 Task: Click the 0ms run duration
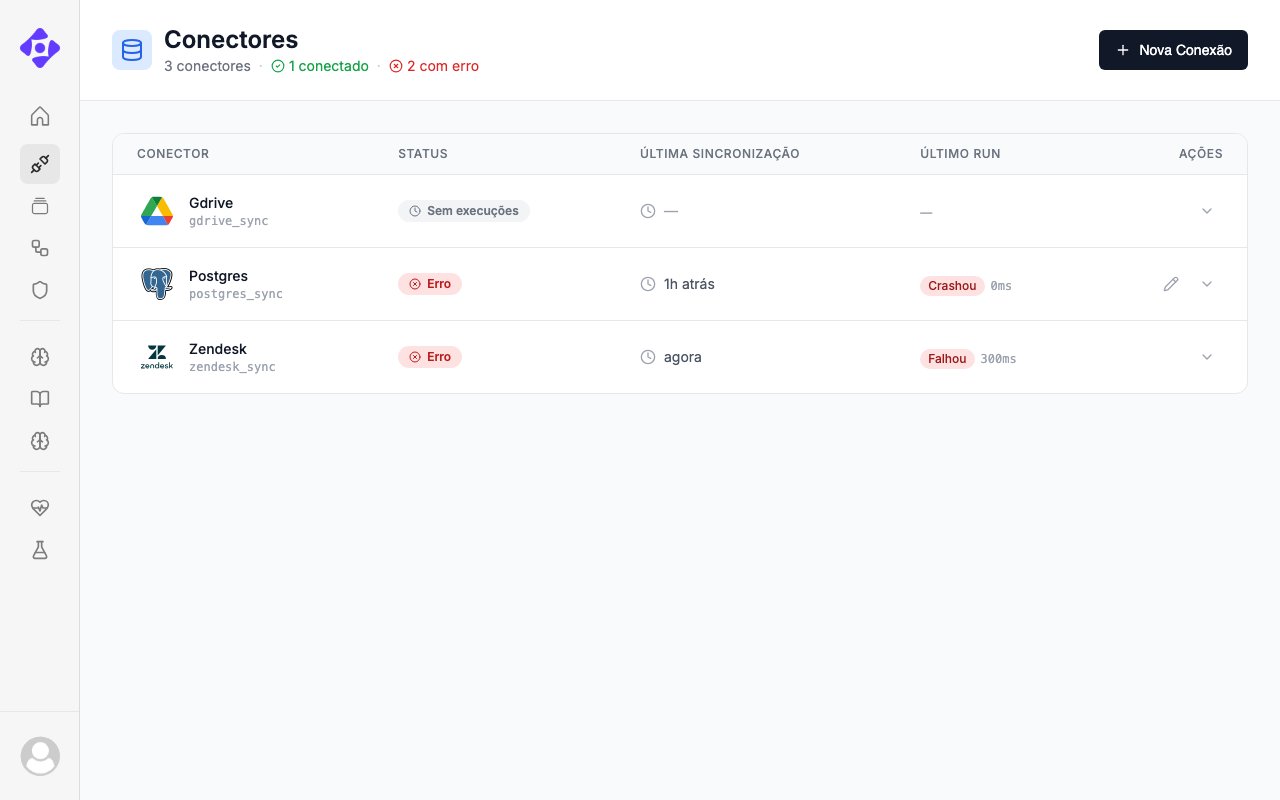pyautogui.click(x=1001, y=286)
